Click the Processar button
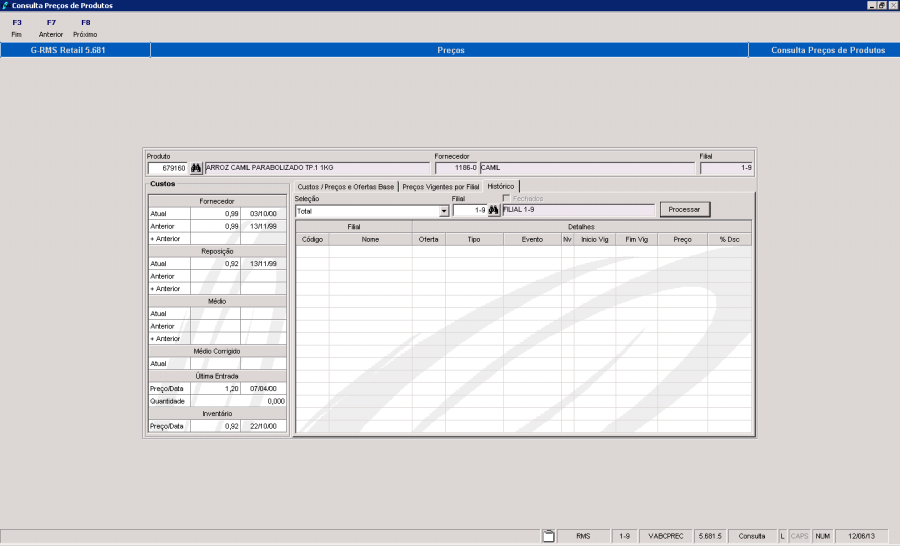Screen dimensions: 900x546 (x=684, y=210)
